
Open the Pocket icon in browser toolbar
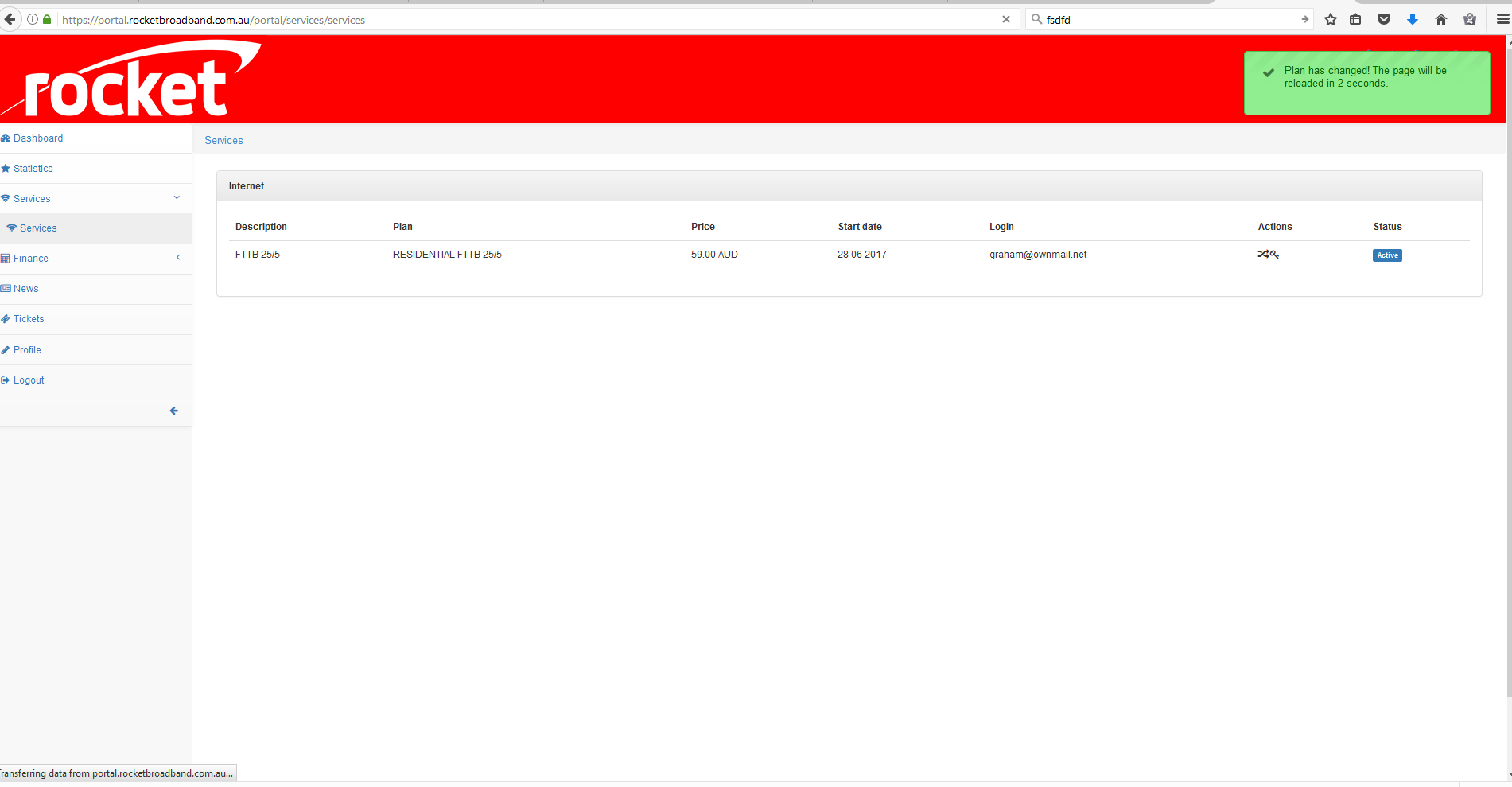(x=1384, y=20)
